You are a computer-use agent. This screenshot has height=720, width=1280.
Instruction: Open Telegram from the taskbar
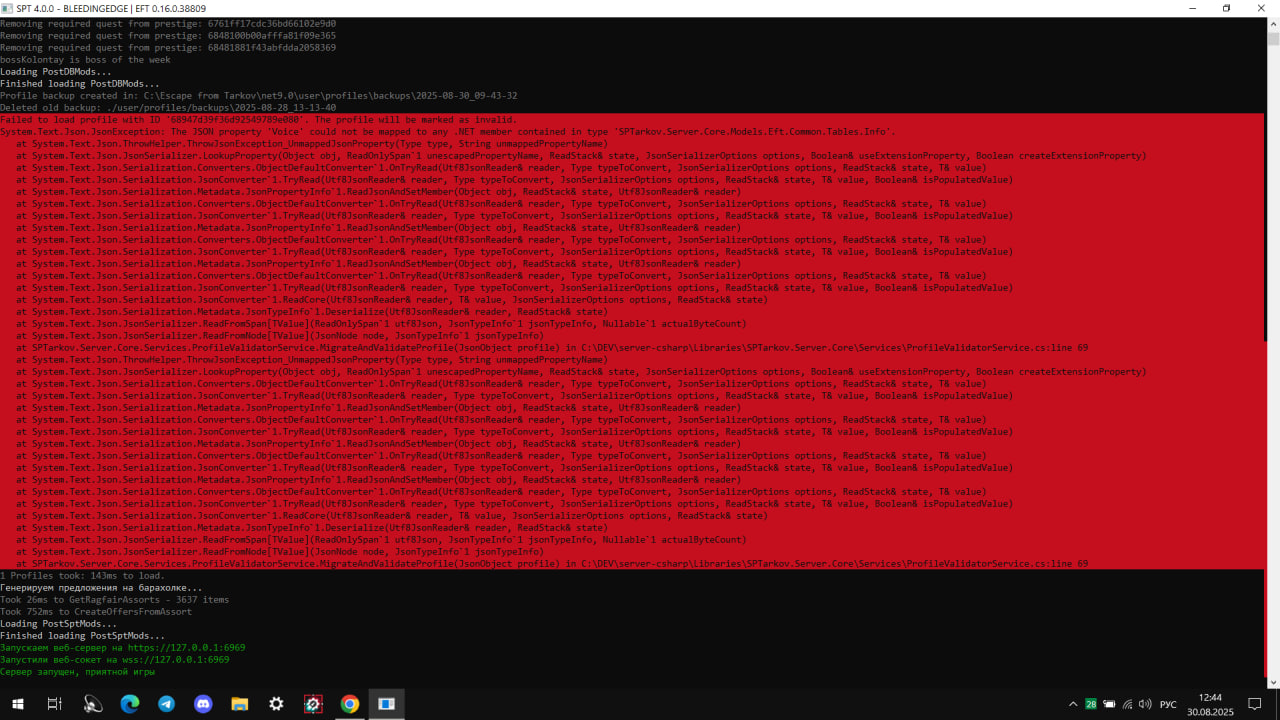[166, 704]
